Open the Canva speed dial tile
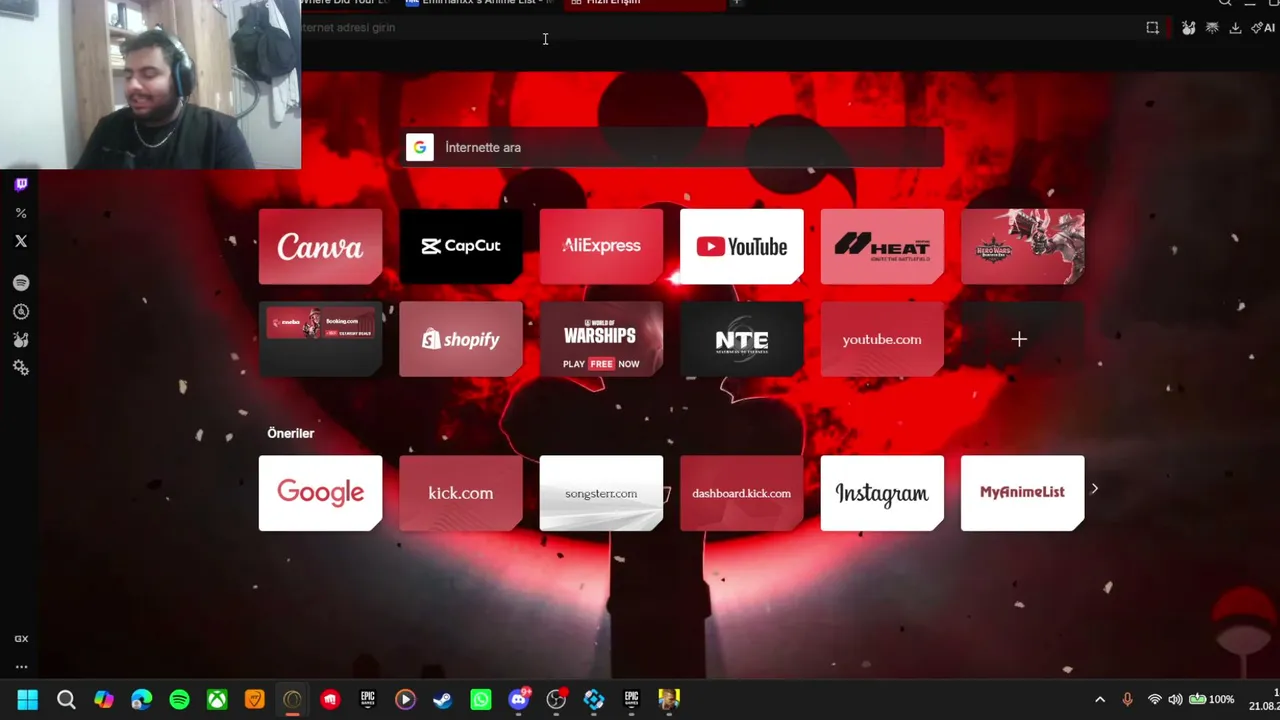The image size is (1280, 720). (x=320, y=246)
